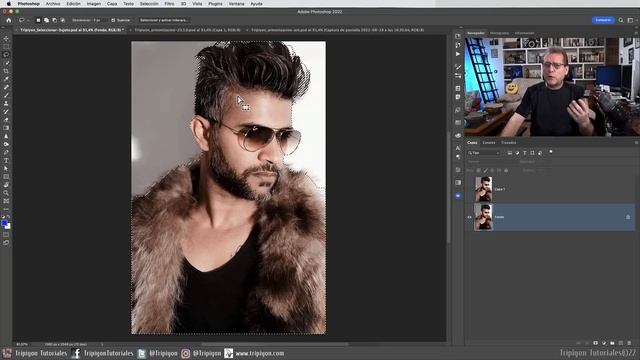
Task: Click the Home icon in options bar
Action: 9,20
